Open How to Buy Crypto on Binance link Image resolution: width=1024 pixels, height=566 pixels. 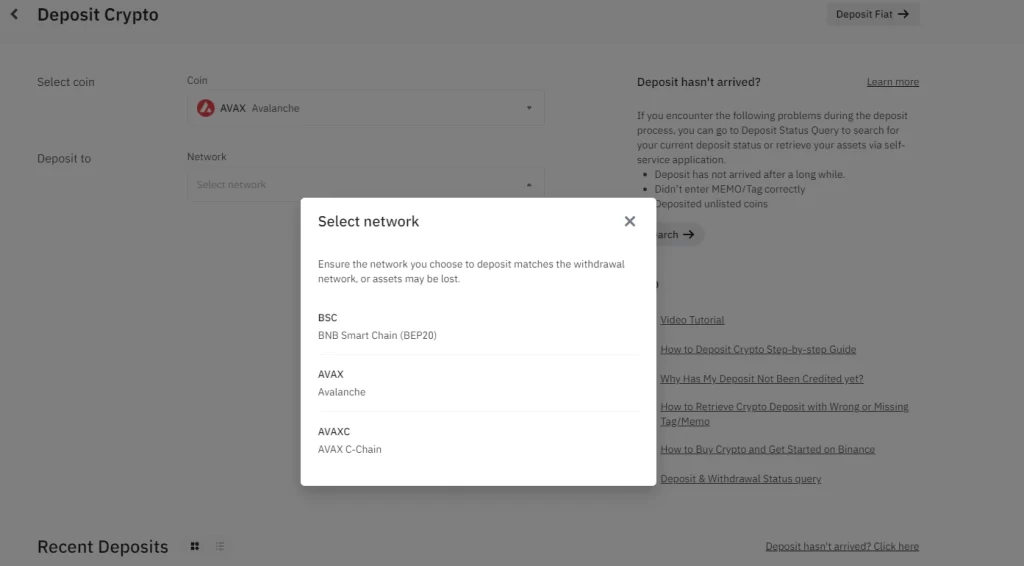(767, 449)
